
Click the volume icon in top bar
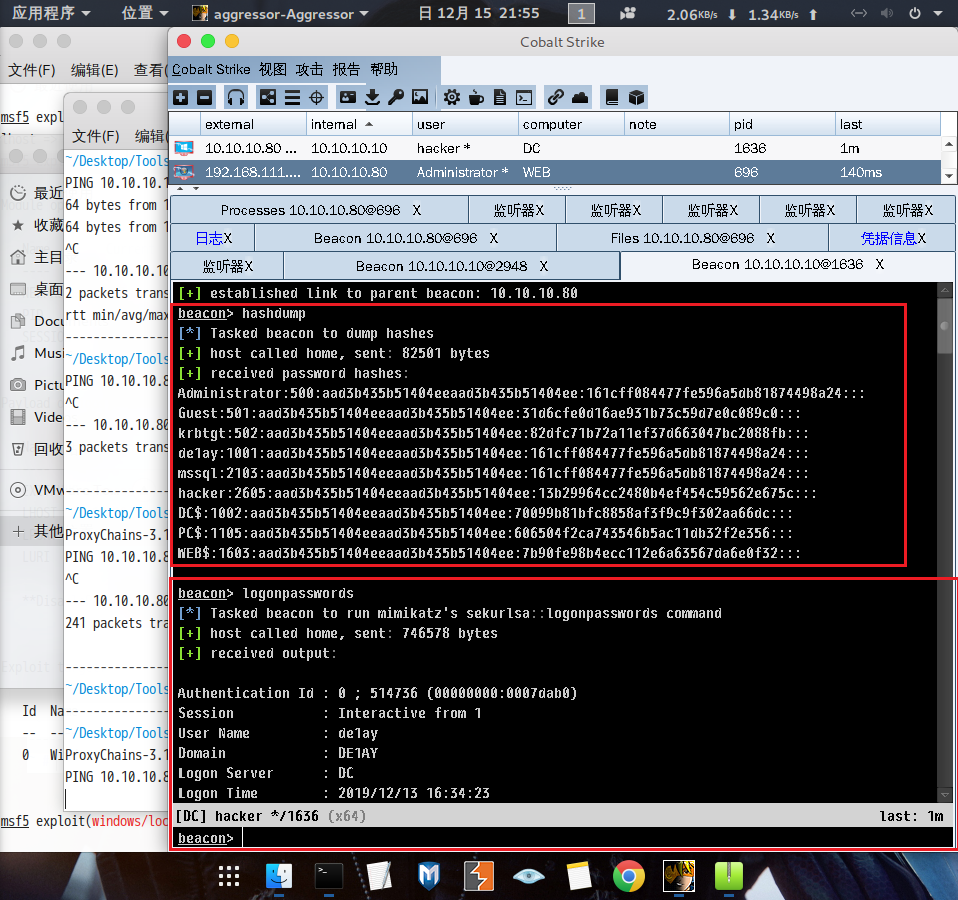pos(887,13)
